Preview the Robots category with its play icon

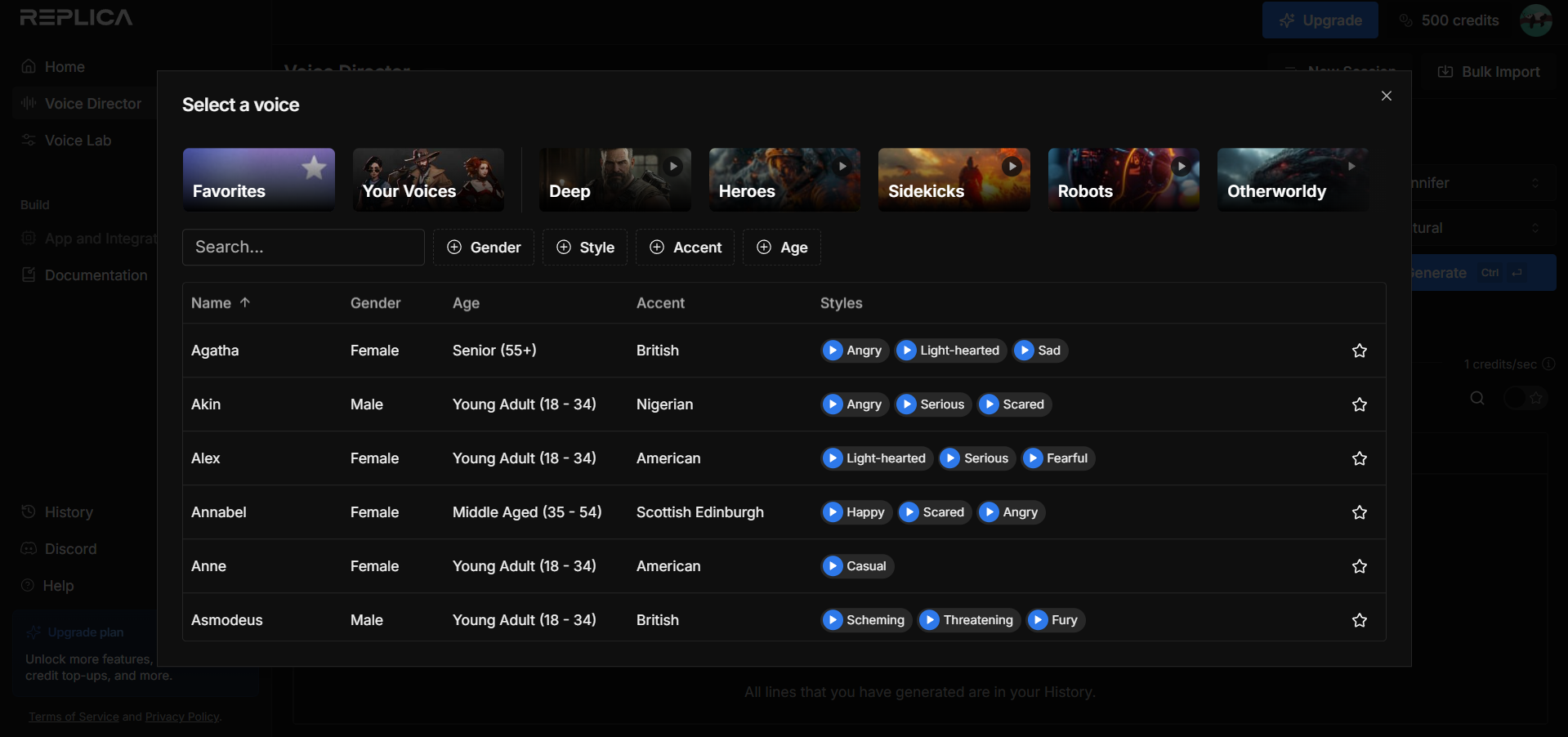1182,166
